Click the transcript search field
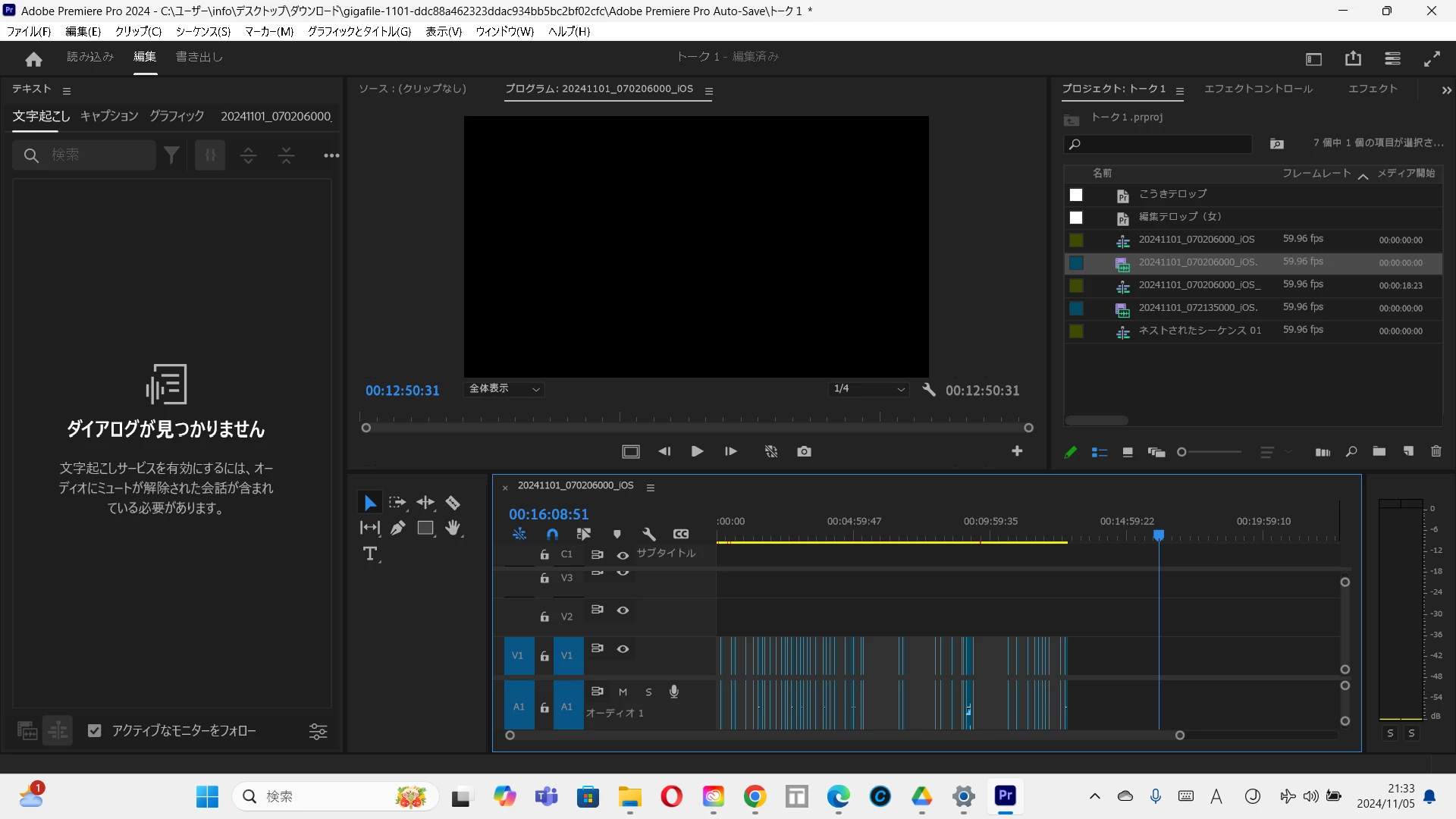This screenshot has width=1456, height=819. [x=99, y=155]
